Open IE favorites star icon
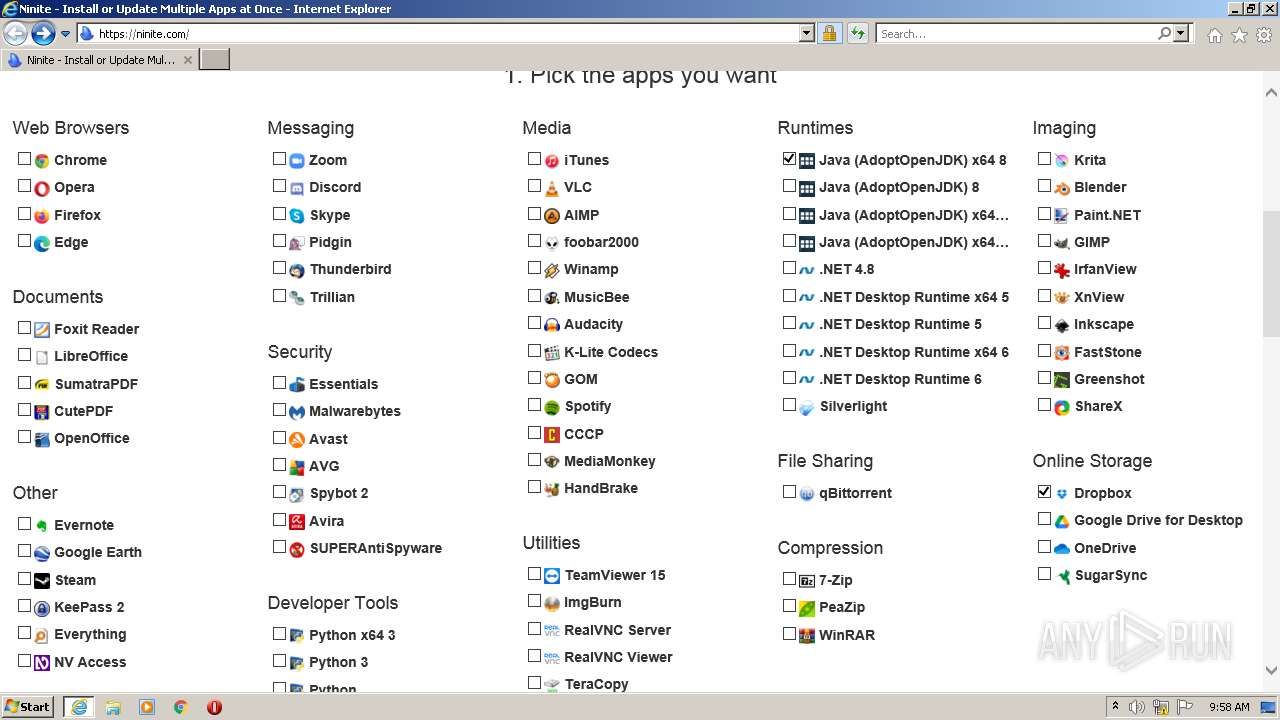1280x720 pixels. click(1239, 34)
